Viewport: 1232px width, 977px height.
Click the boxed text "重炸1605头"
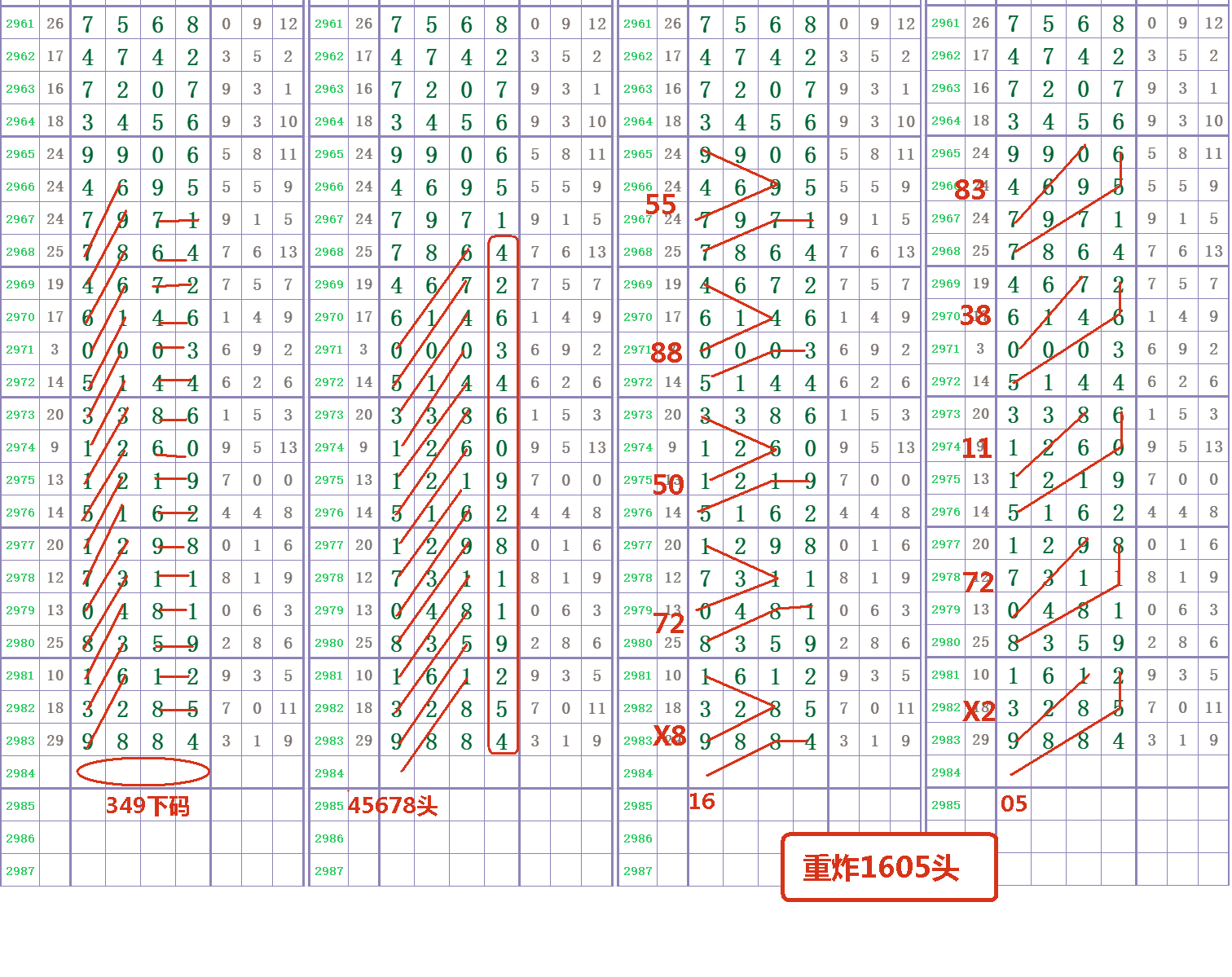click(888, 868)
